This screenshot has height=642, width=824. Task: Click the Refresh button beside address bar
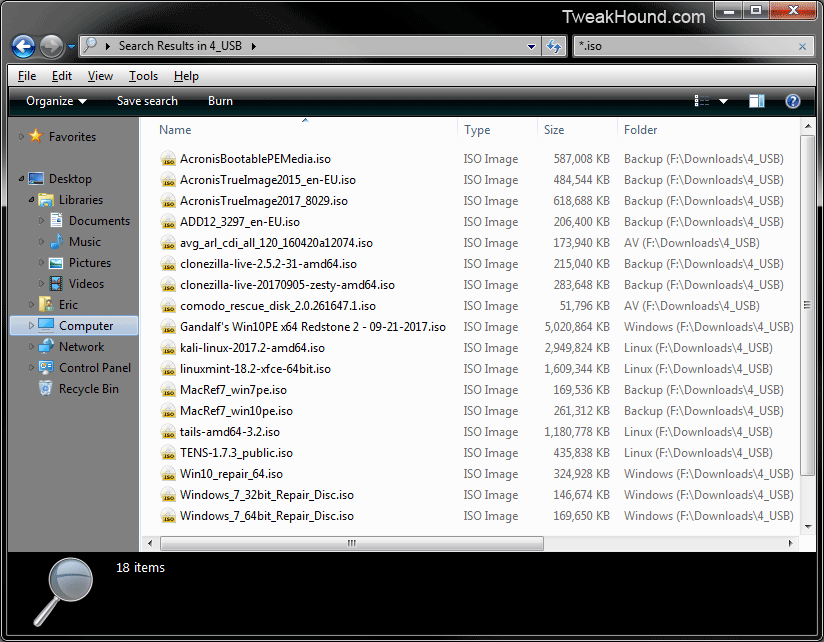(x=554, y=46)
